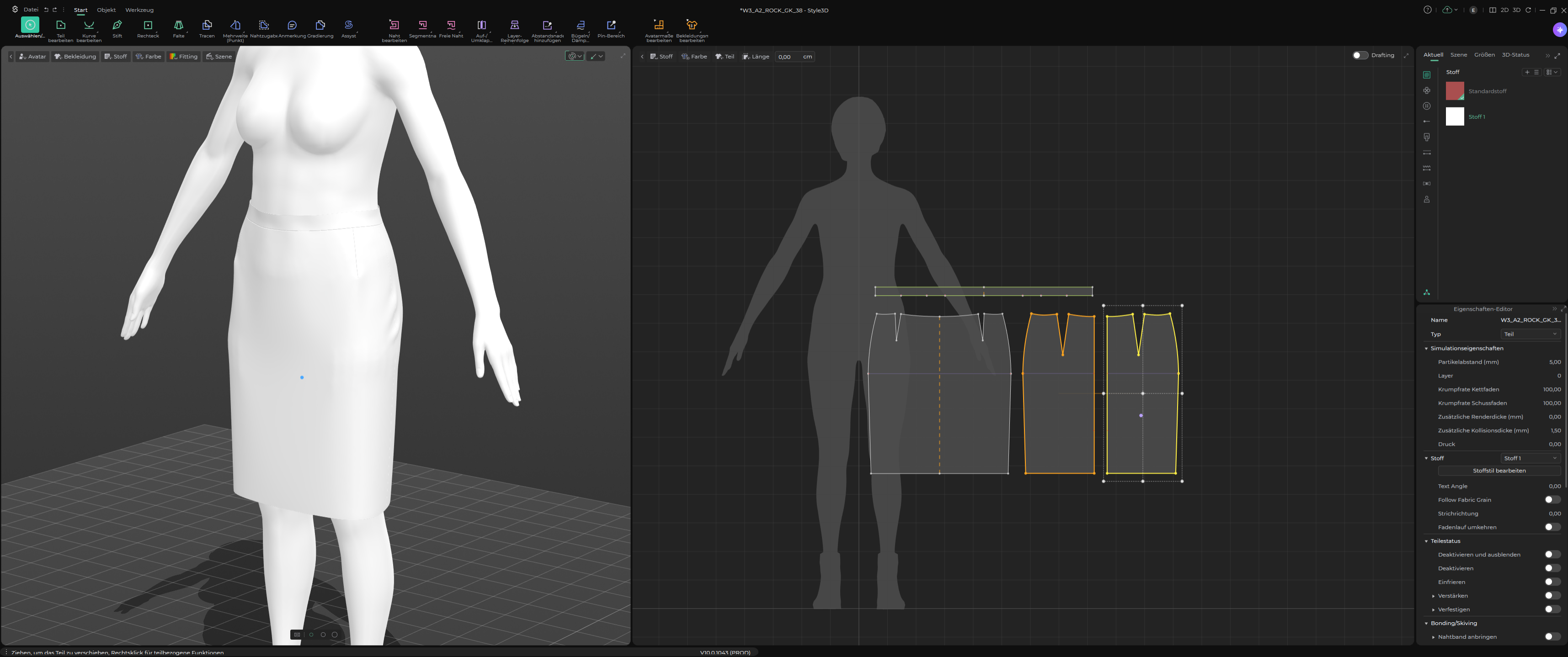
Task: Select the Nahtzugabe tool
Action: pyautogui.click(x=264, y=28)
